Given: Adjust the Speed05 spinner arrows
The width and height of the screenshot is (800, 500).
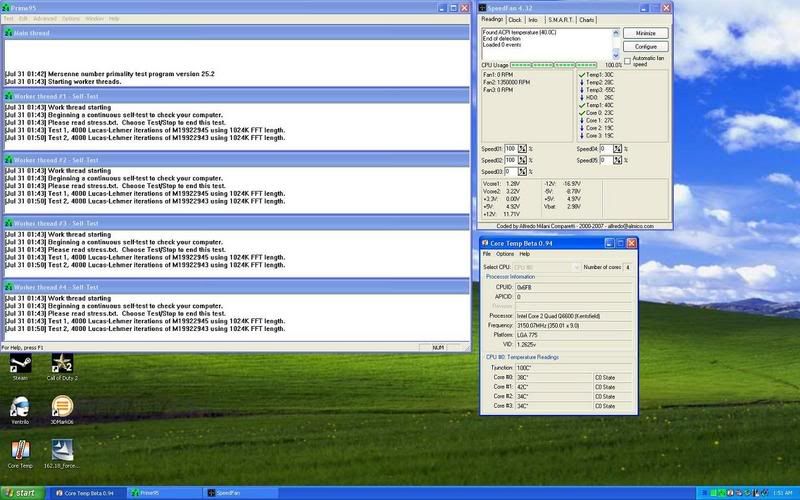Looking at the screenshot, I should (617, 160).
